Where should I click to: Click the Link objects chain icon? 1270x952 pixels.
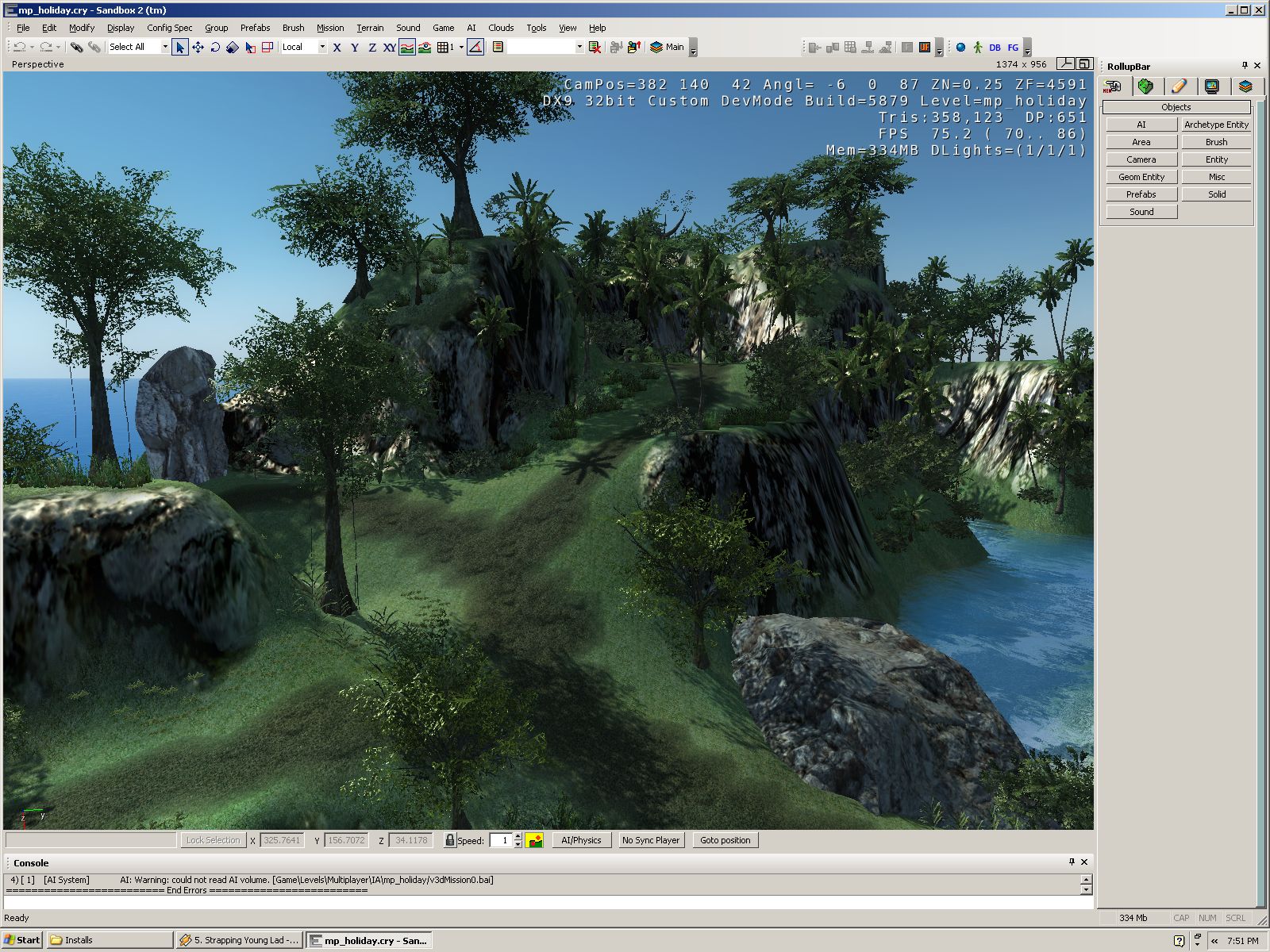[76, 47]
